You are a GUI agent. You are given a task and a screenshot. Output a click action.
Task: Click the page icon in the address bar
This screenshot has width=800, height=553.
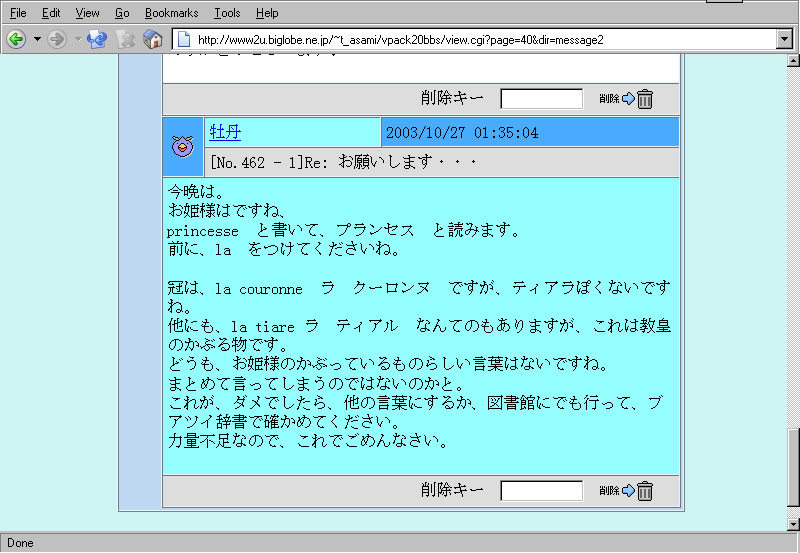pos(184,40)
